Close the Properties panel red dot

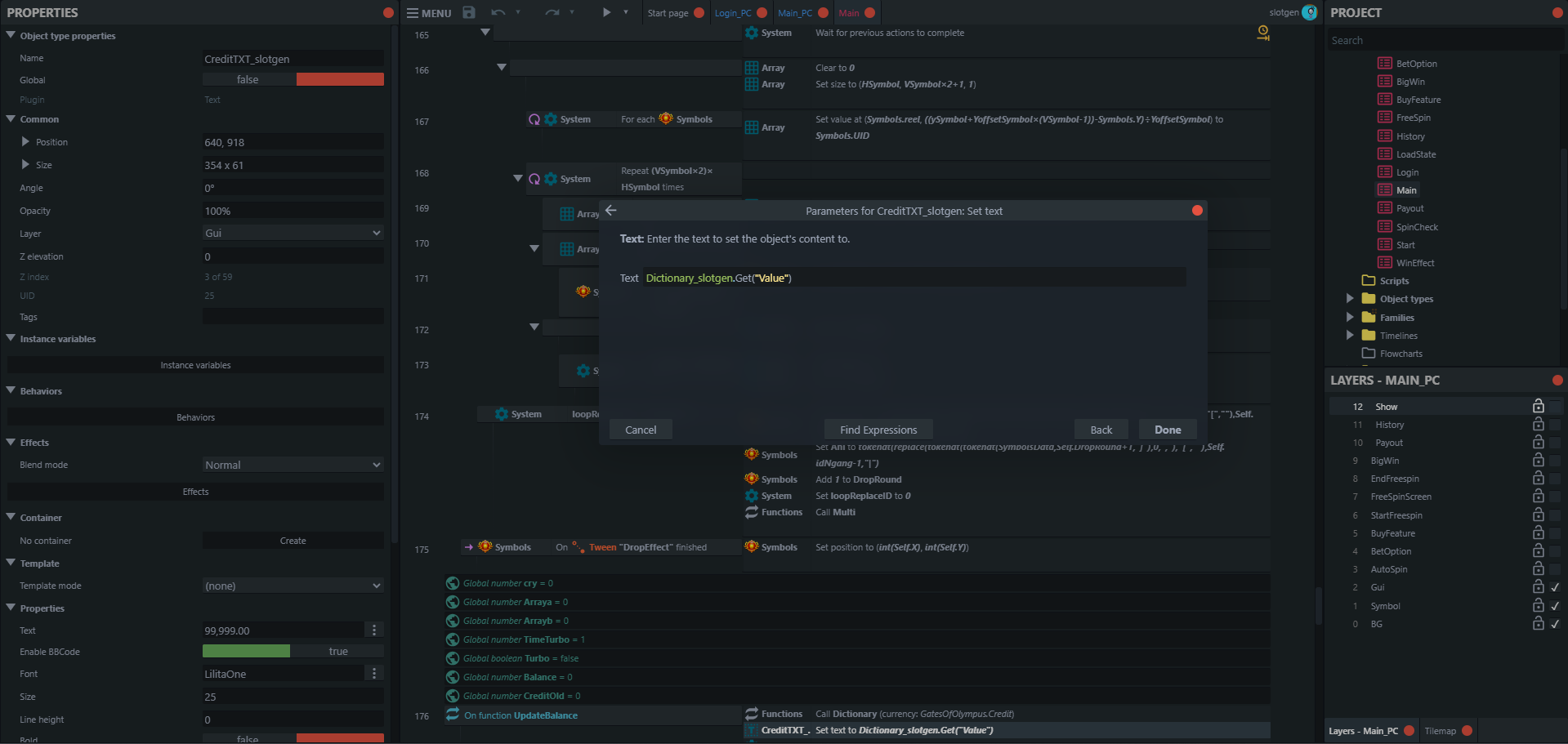click(388, 12)
